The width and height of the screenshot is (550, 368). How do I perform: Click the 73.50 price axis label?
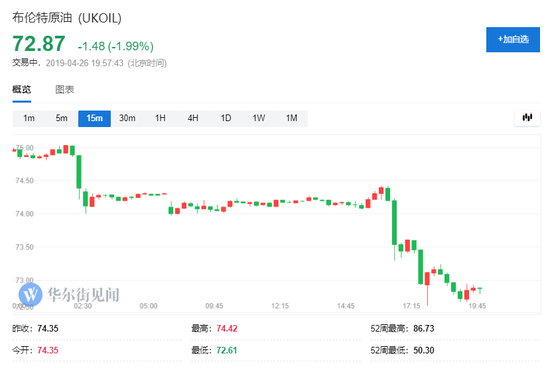tap(24, 247)
